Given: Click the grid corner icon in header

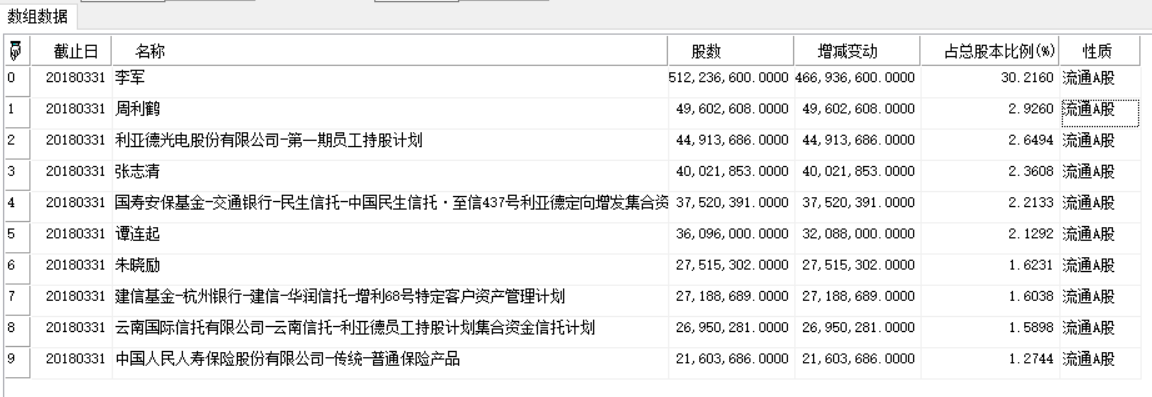Looking at the screenshot, I should point(16,51).
